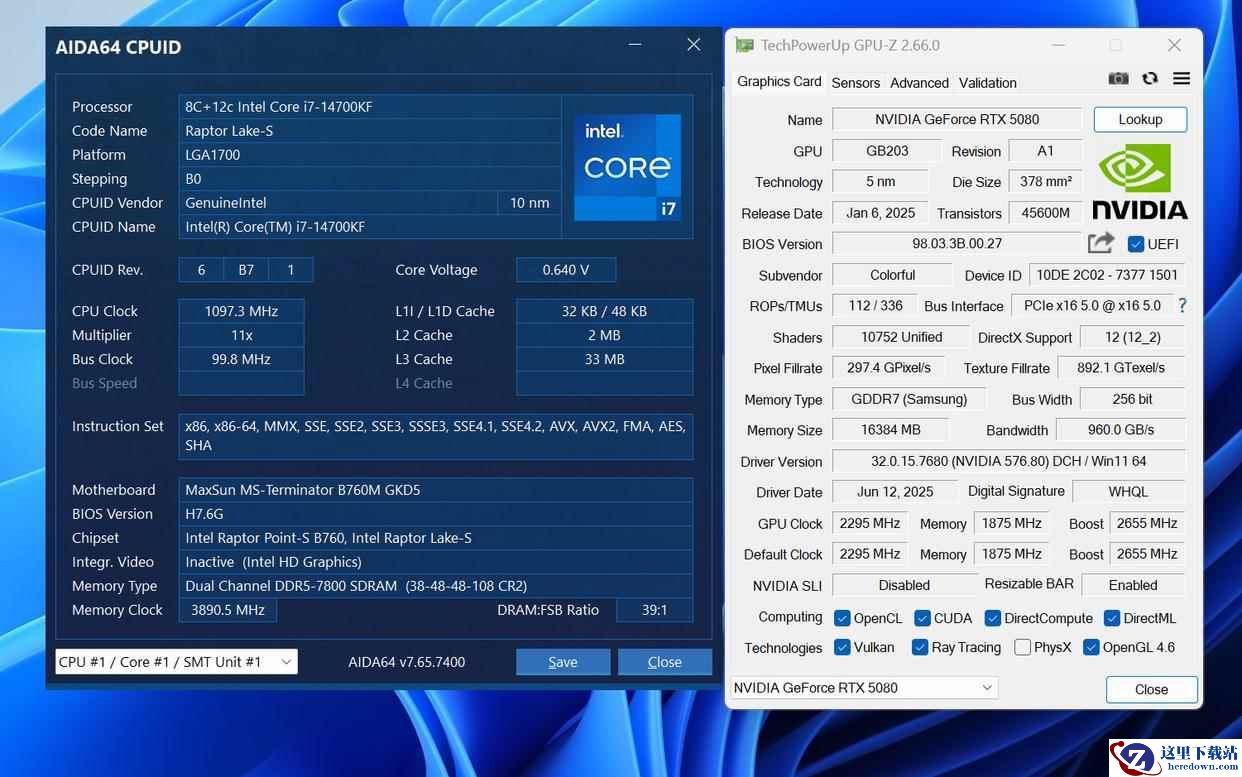Open the GPU-Z hamburger menu
This screenshot has height=777, width=1242.
pyautogui.click(x=1181, y=79)
